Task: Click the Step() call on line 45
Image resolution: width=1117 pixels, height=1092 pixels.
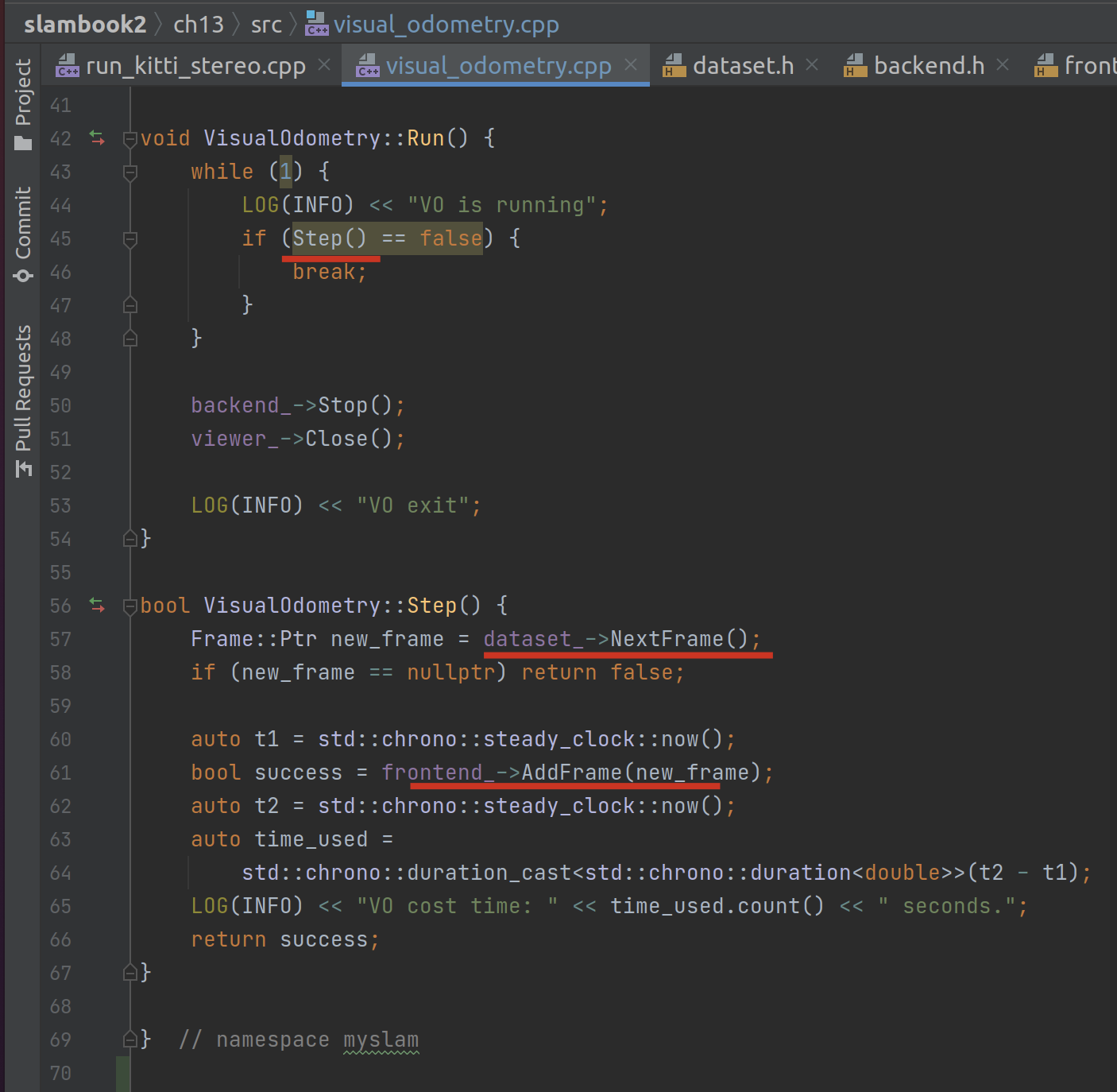Action: [330, 238]
